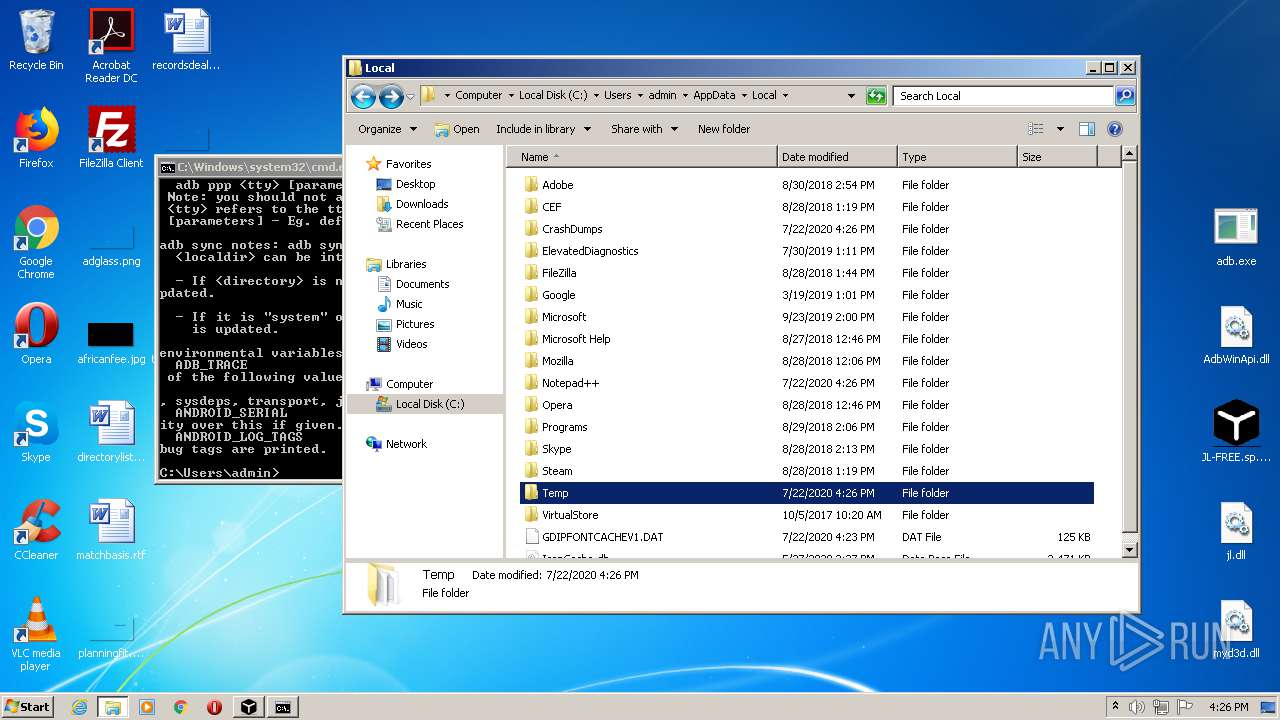Open Include in library dropdown
Viewport: 1280px width, 720px height.
pyautogui.click(x=544, y=129)
